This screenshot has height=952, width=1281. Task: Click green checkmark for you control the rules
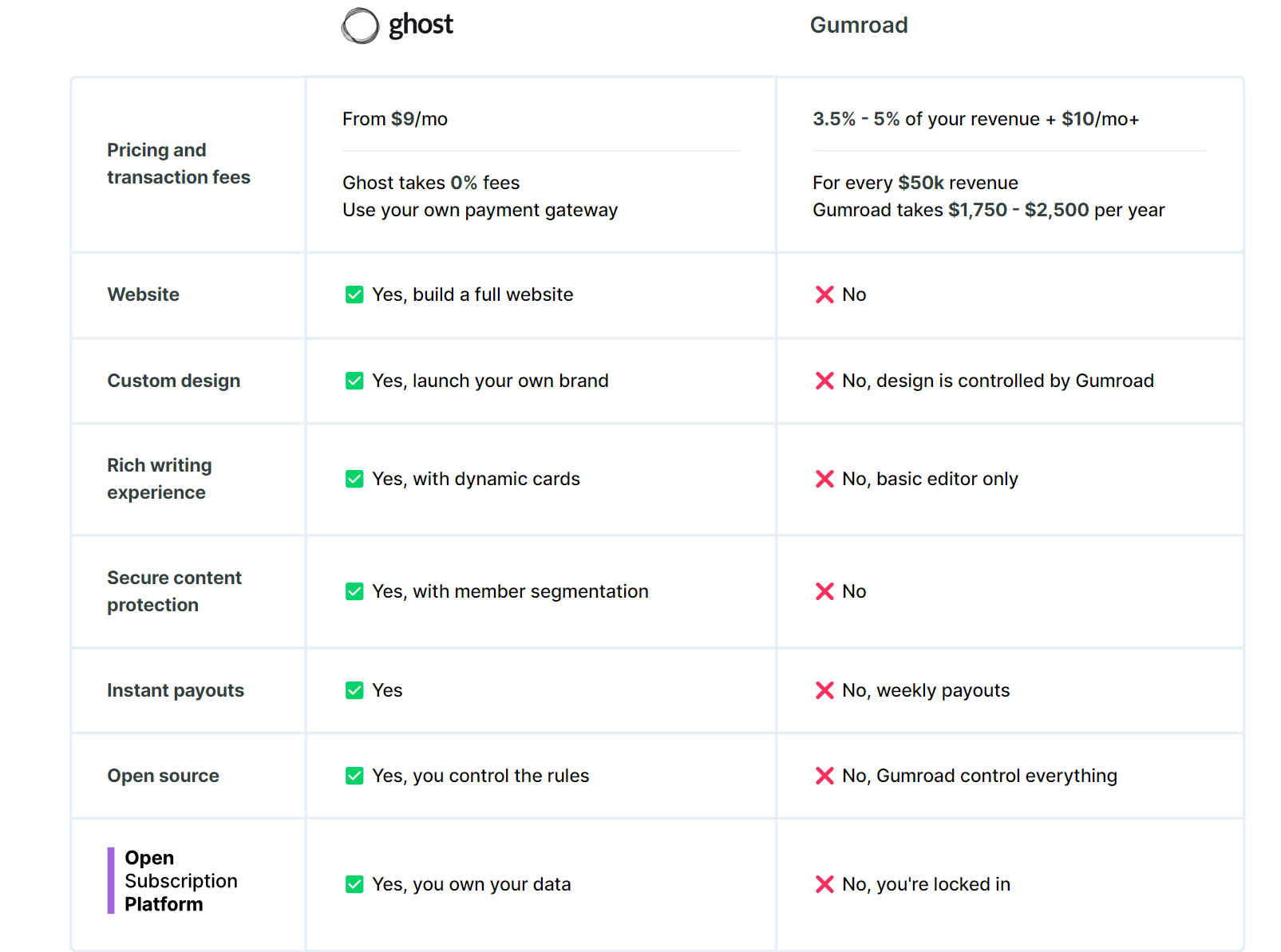[x=354, y=776]
